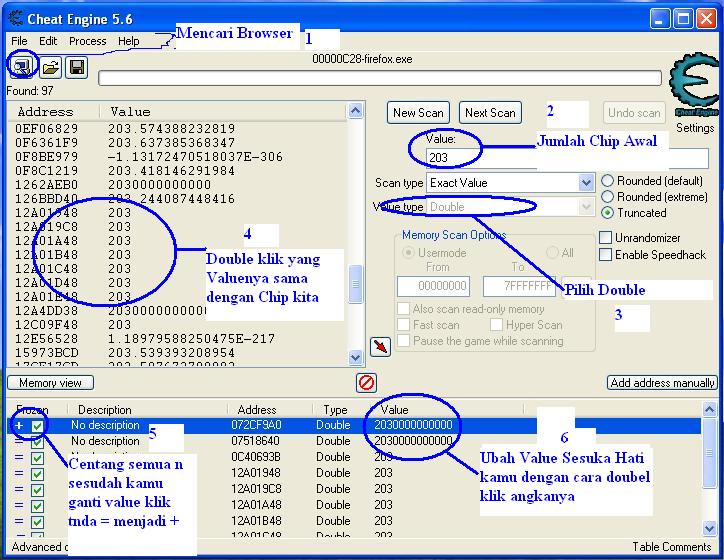Click value of address 07518640
Screen dimensions: 724x560
click(x=413, y=441)
